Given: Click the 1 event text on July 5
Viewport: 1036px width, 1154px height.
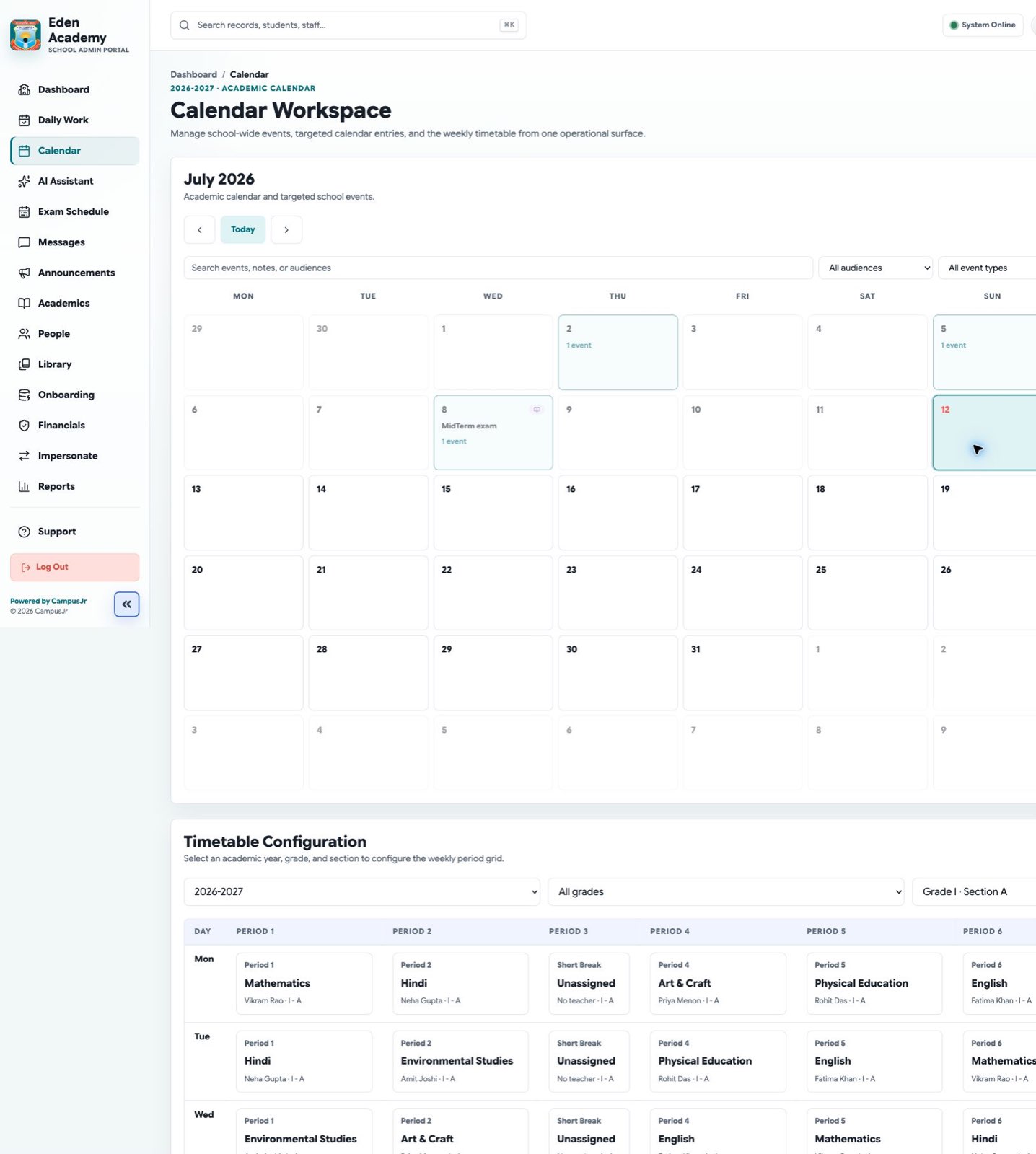Looking at the screenshot, I should 953,345.
